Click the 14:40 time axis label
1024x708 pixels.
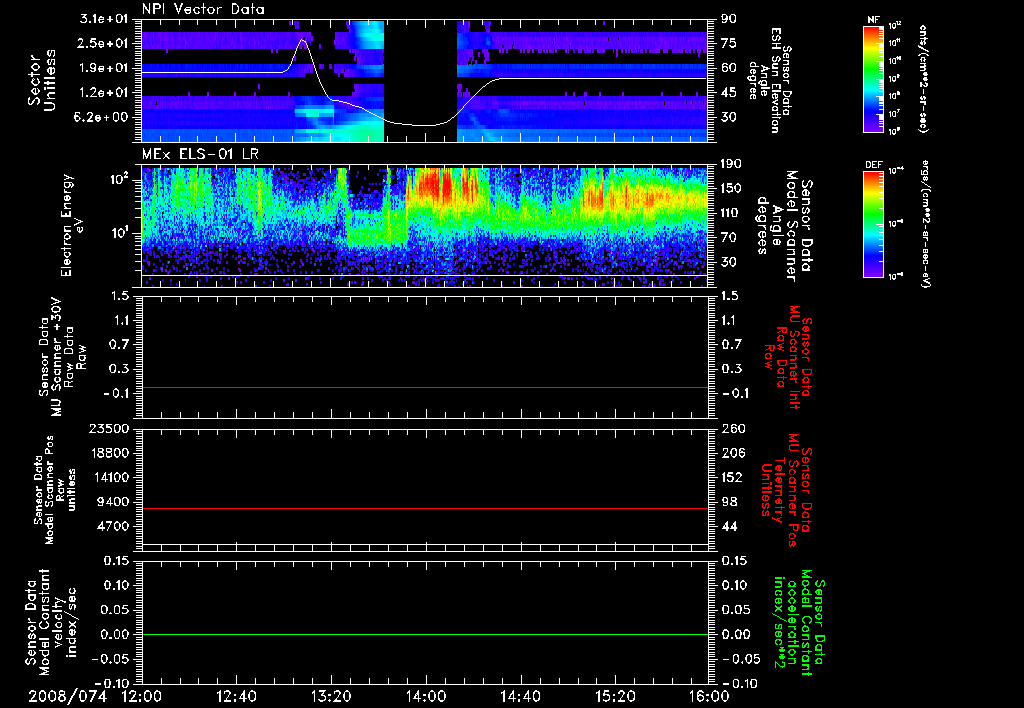tap(520, 697)
